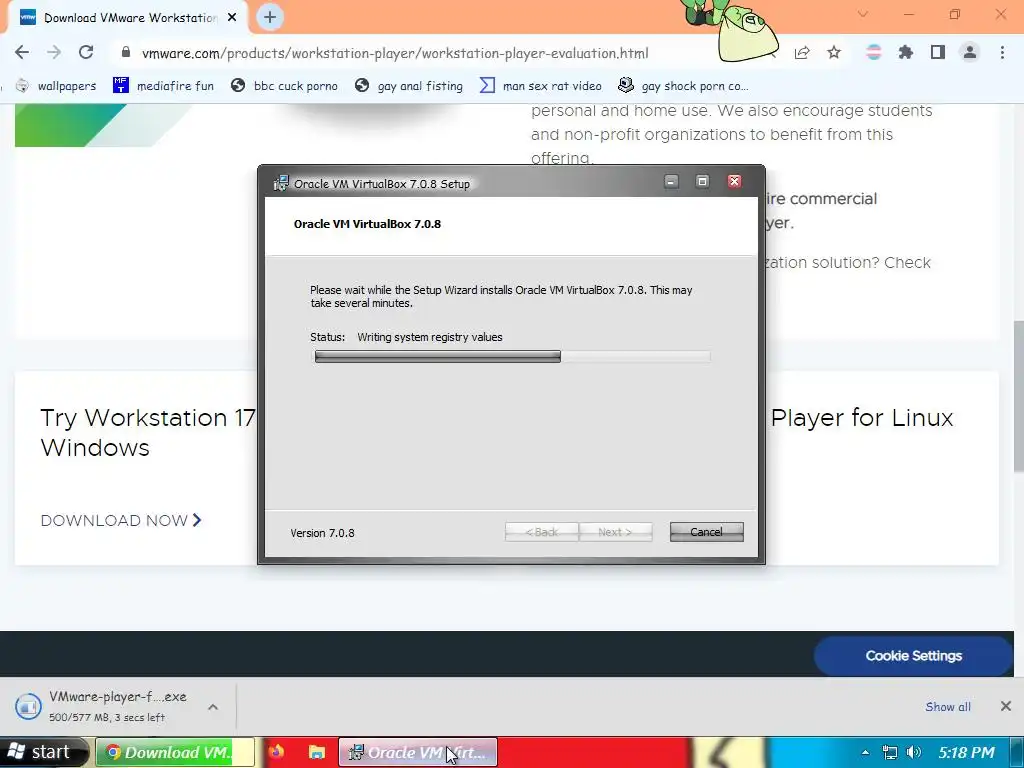The image size is (1024, 768).
Task: Cancel the VirtualBox setup
Action: coord(706,532)
